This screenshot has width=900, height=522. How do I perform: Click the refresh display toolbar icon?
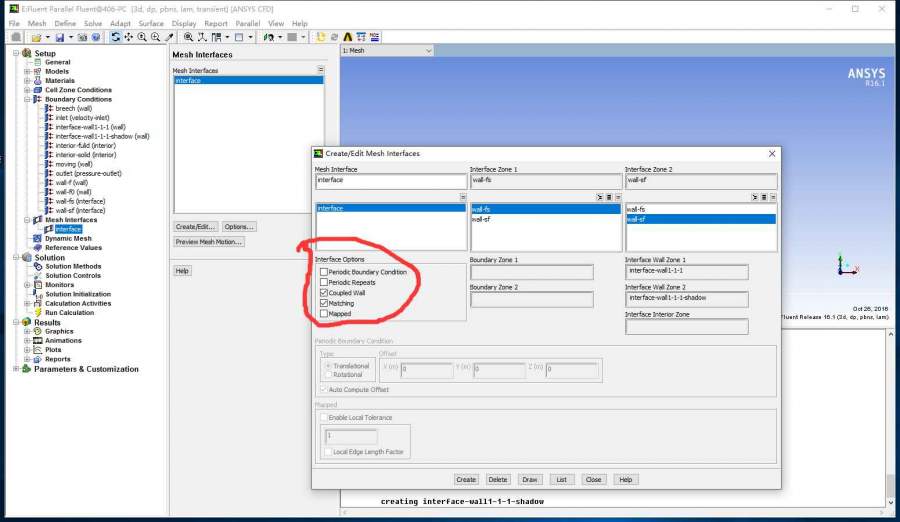click(334, 37)
